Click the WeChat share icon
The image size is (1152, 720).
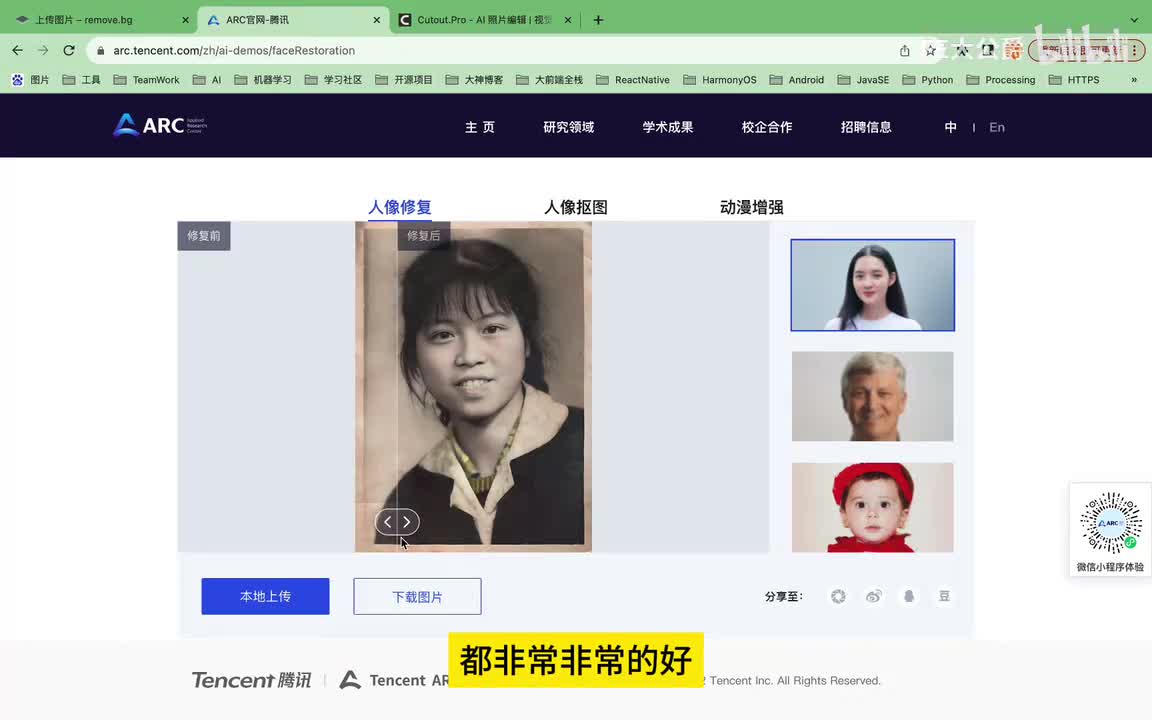838,596
